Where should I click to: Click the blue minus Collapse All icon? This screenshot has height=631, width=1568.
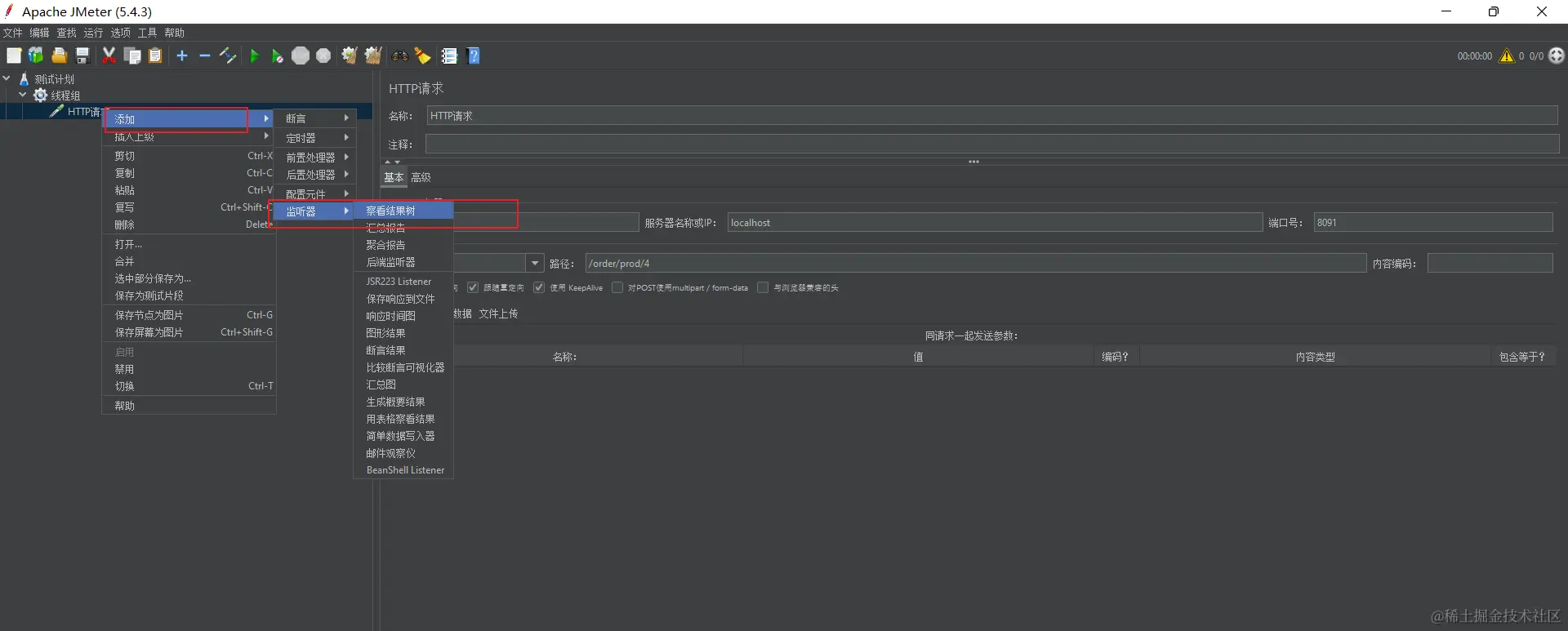click(x=205, y=56)
